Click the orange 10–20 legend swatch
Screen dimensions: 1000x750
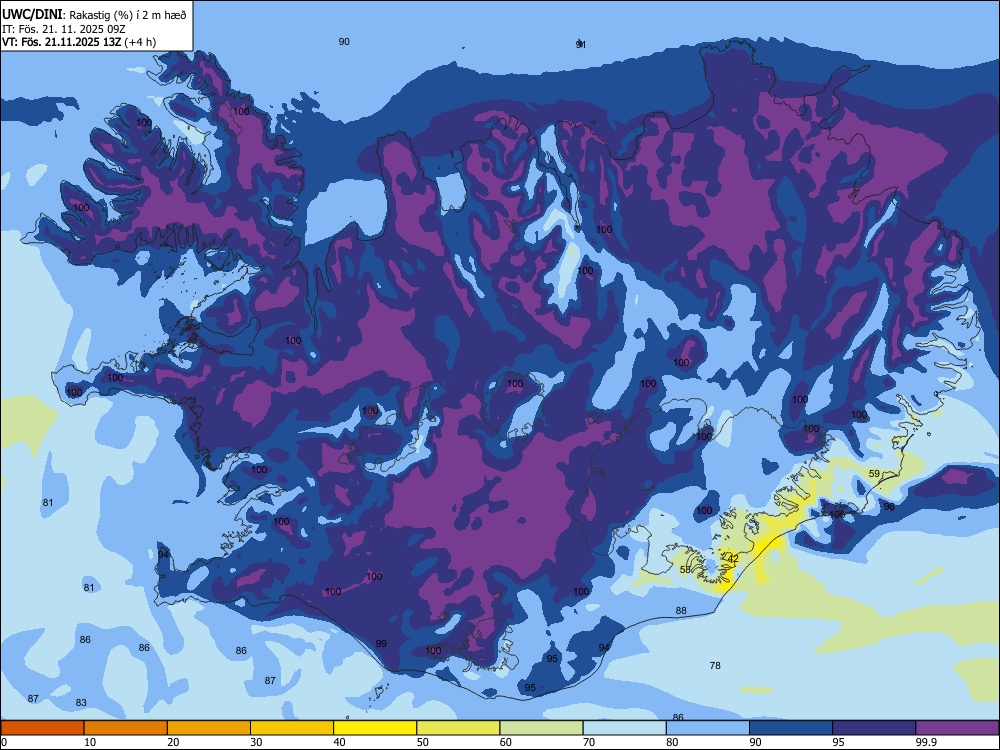click(126, 728)
